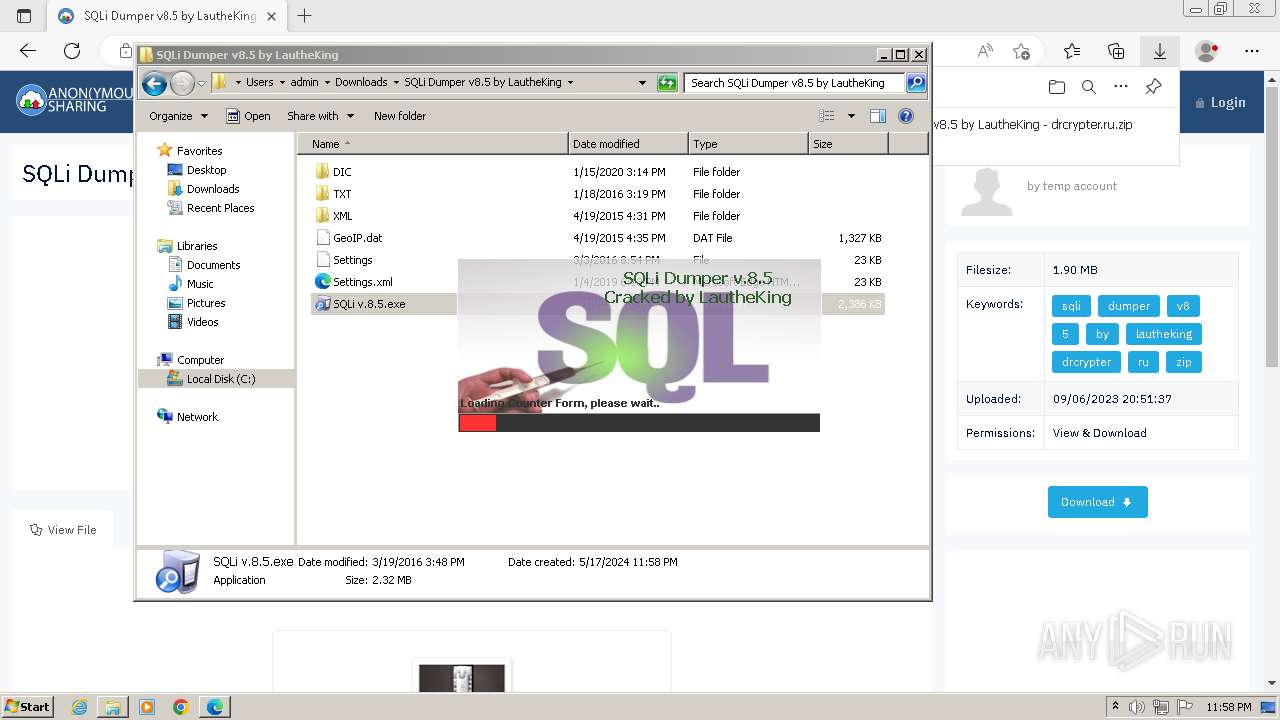
Task: Open Pictures library
Action: click(x=206, y=303)
